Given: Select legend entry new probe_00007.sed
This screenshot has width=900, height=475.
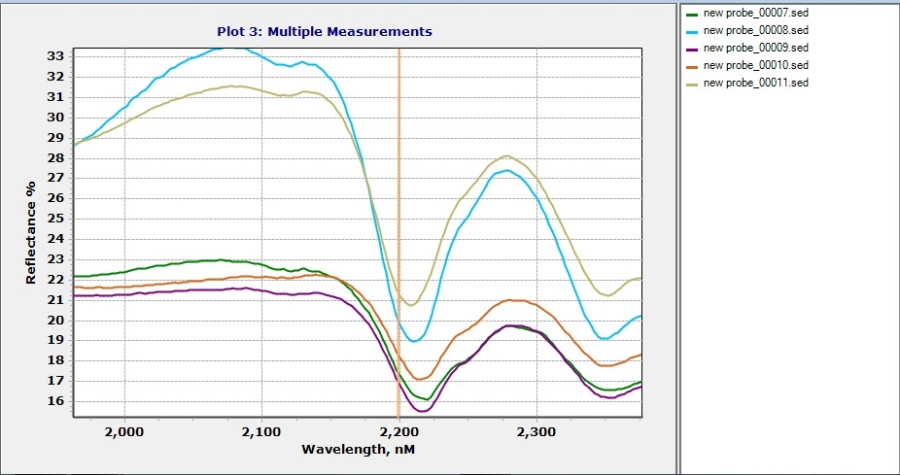Looking at the screenshot, I should pyautogui.click(x=756, y=15).
